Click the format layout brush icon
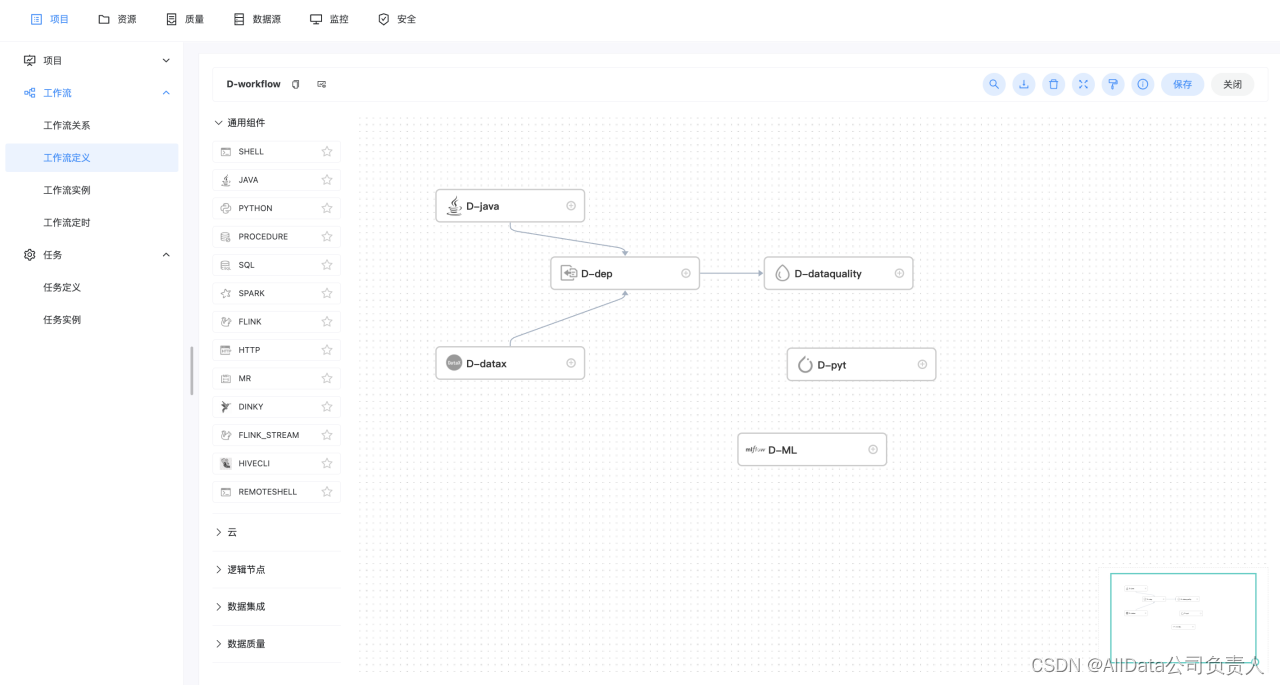Image resolution: width=1280 pixels, height=685 pixels. (1113, 84)
